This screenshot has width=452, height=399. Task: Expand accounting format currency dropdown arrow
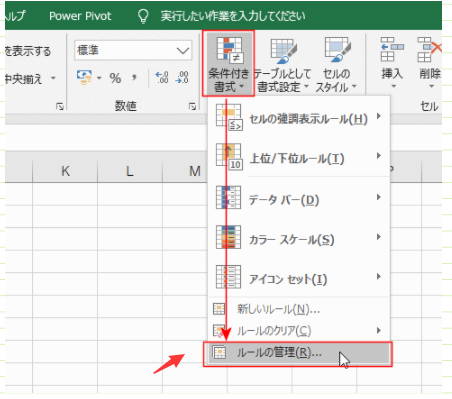pyautogui.click(x=99, y=79)
